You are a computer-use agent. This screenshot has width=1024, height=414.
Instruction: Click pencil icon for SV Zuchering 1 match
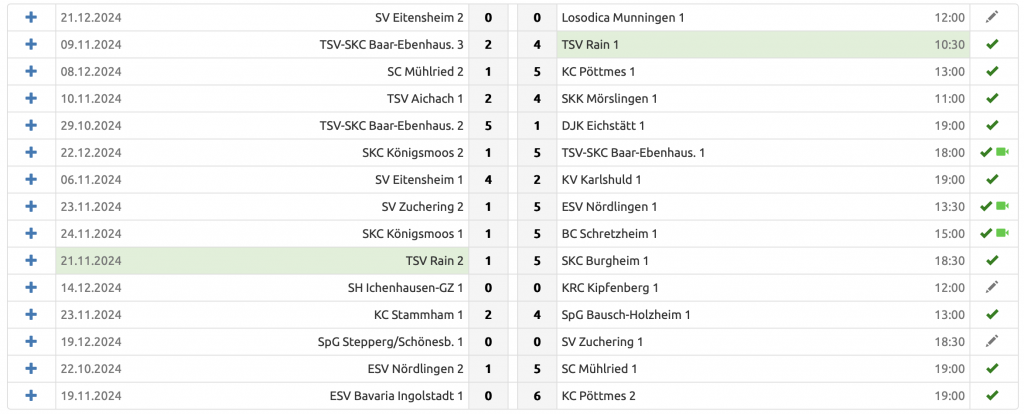pyautogui.click(x=991, y=342)
